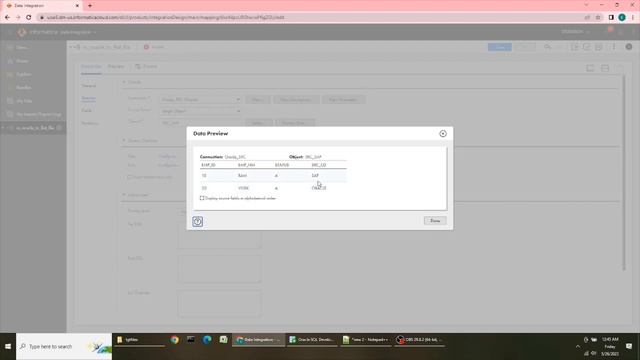Open the Chrome three-dot menu
This screenshot has height=360, width=640.
(x=633, y=18)
